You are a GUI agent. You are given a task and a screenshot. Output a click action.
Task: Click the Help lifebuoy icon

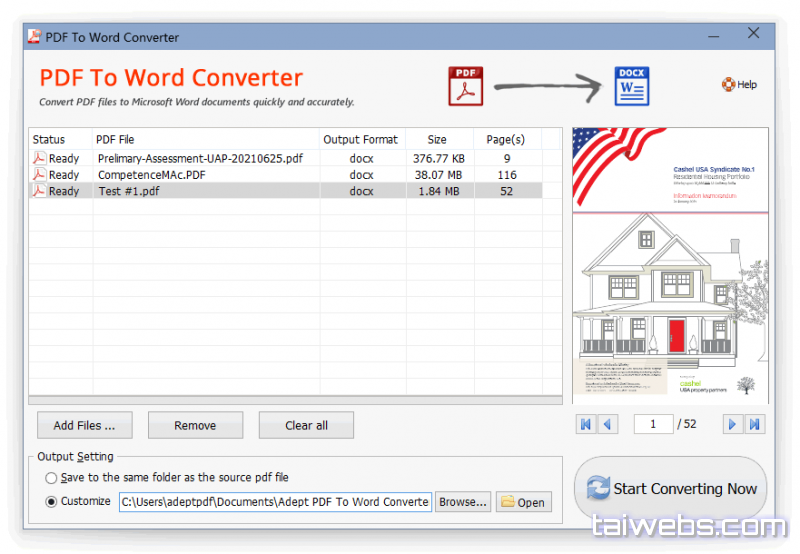coord(728,85)
